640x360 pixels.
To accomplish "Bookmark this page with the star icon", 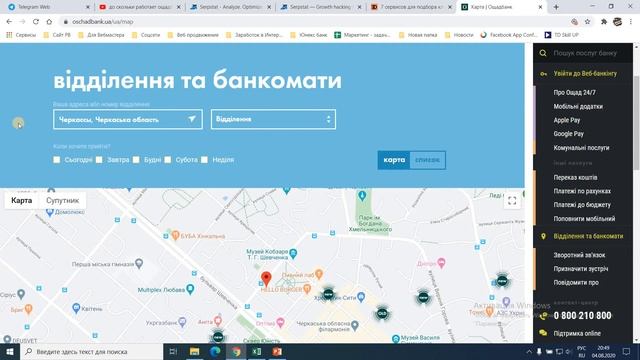I will coord(587,22).
